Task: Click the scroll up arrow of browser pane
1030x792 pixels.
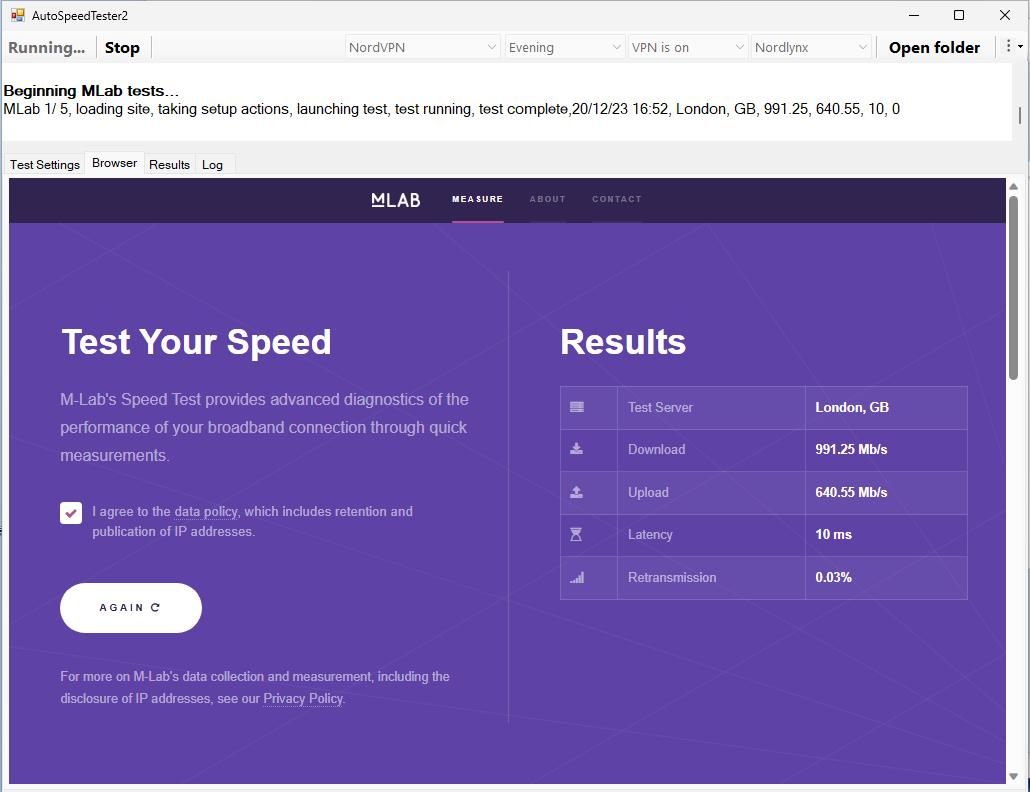Action: tap(1014, 187)
